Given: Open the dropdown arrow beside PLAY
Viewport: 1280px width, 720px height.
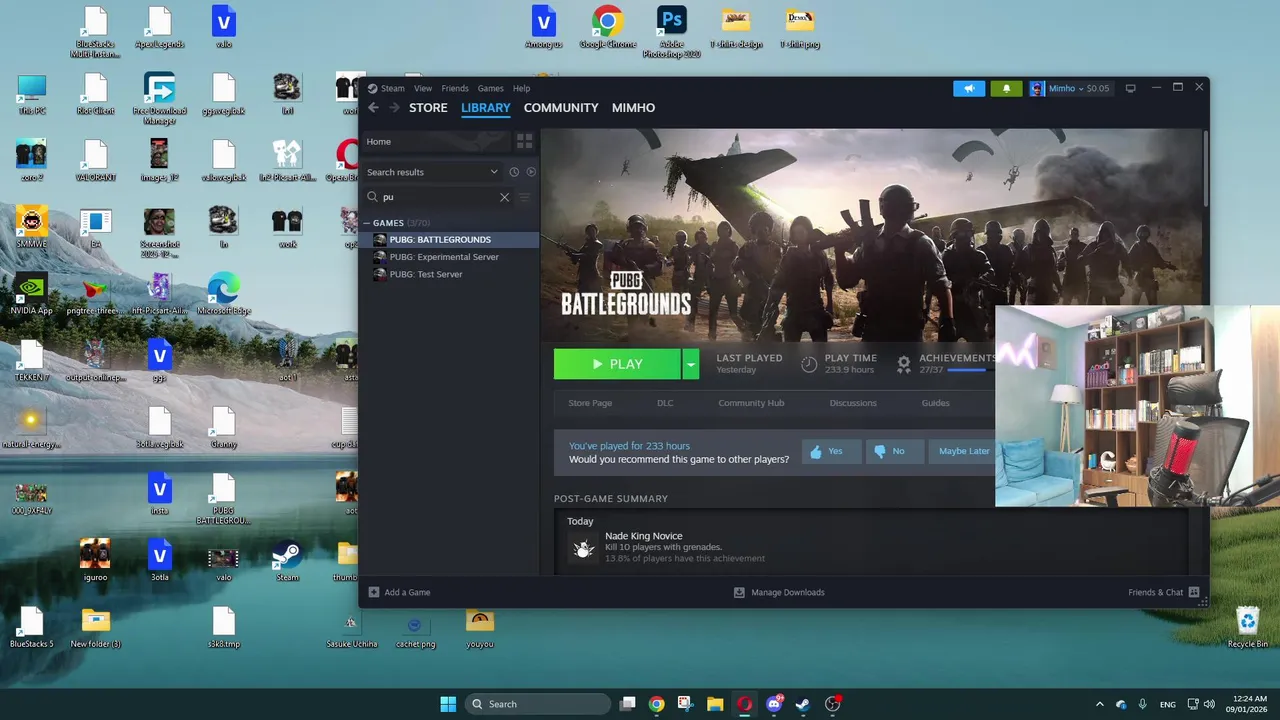Looking at the screenshot, I should 690,364.
